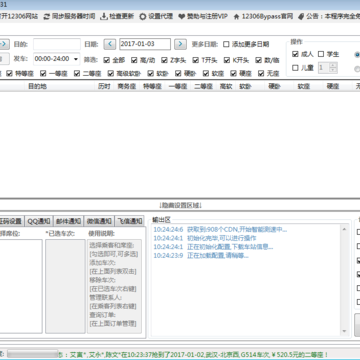Viewport: 360px width, 360px height.
Task: Click the check for updates download icon
Action: click(x=104, y=16)
